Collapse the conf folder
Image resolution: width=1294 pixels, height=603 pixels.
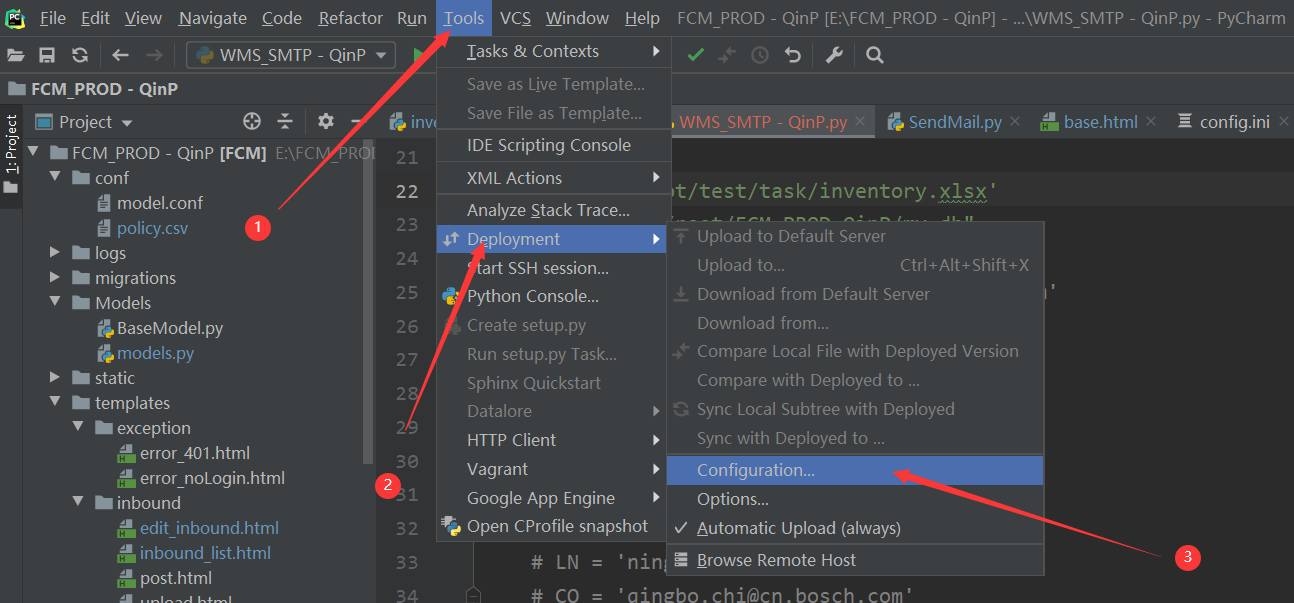click(x=55, y=178)
